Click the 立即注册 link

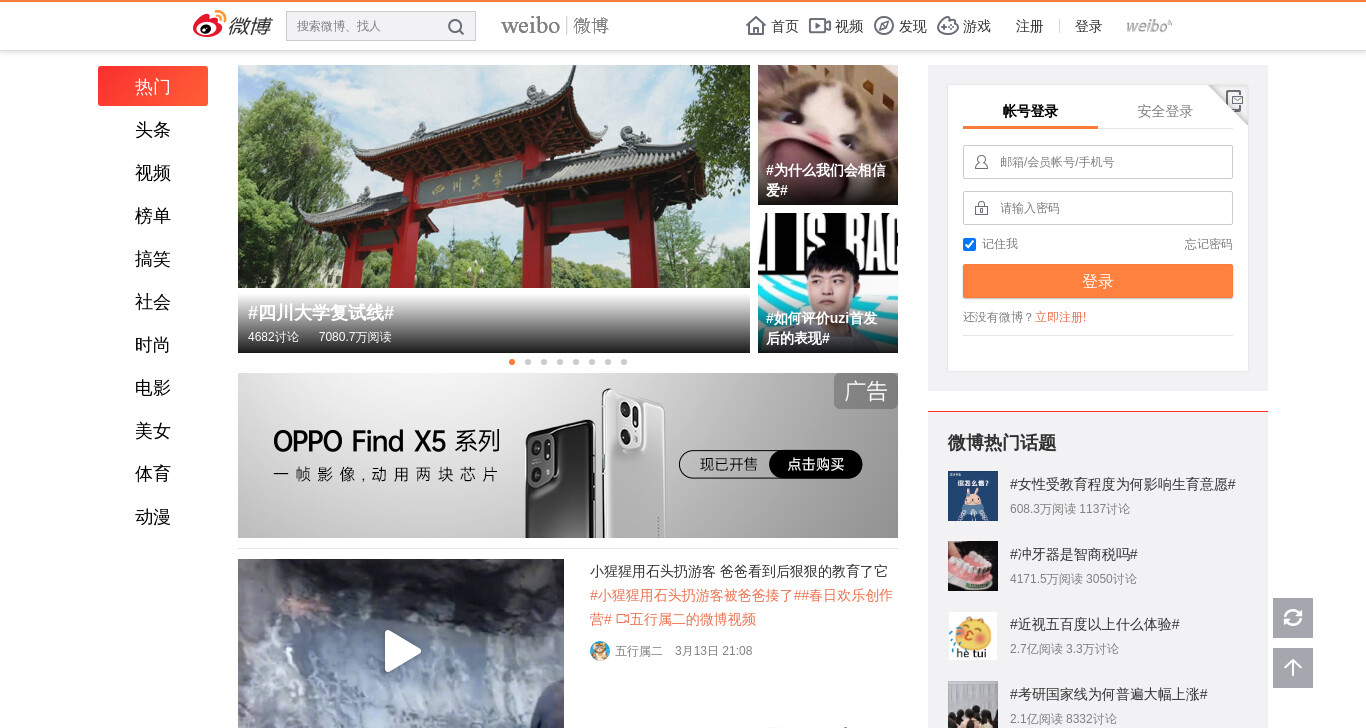(x=1060, y=317)
